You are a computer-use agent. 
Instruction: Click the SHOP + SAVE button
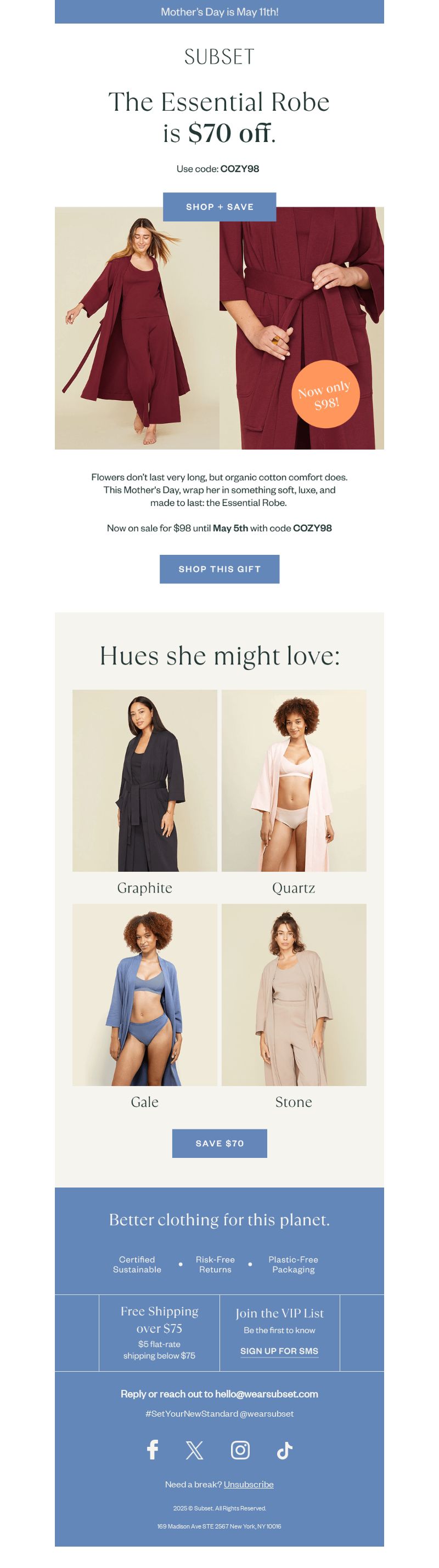(x=219, y=207)
